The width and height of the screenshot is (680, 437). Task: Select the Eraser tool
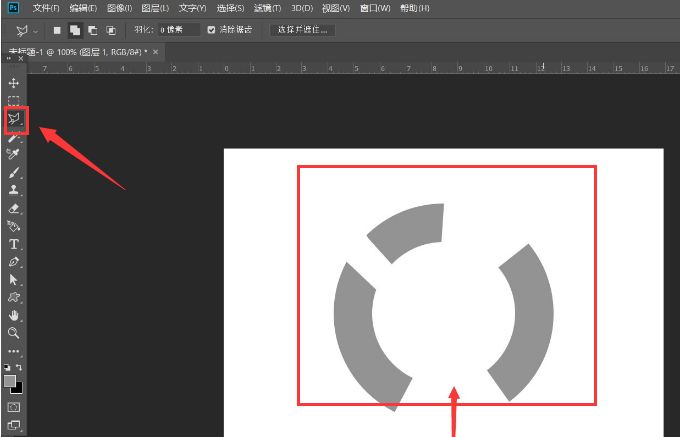pyautogui.click(x=14, y=209)
